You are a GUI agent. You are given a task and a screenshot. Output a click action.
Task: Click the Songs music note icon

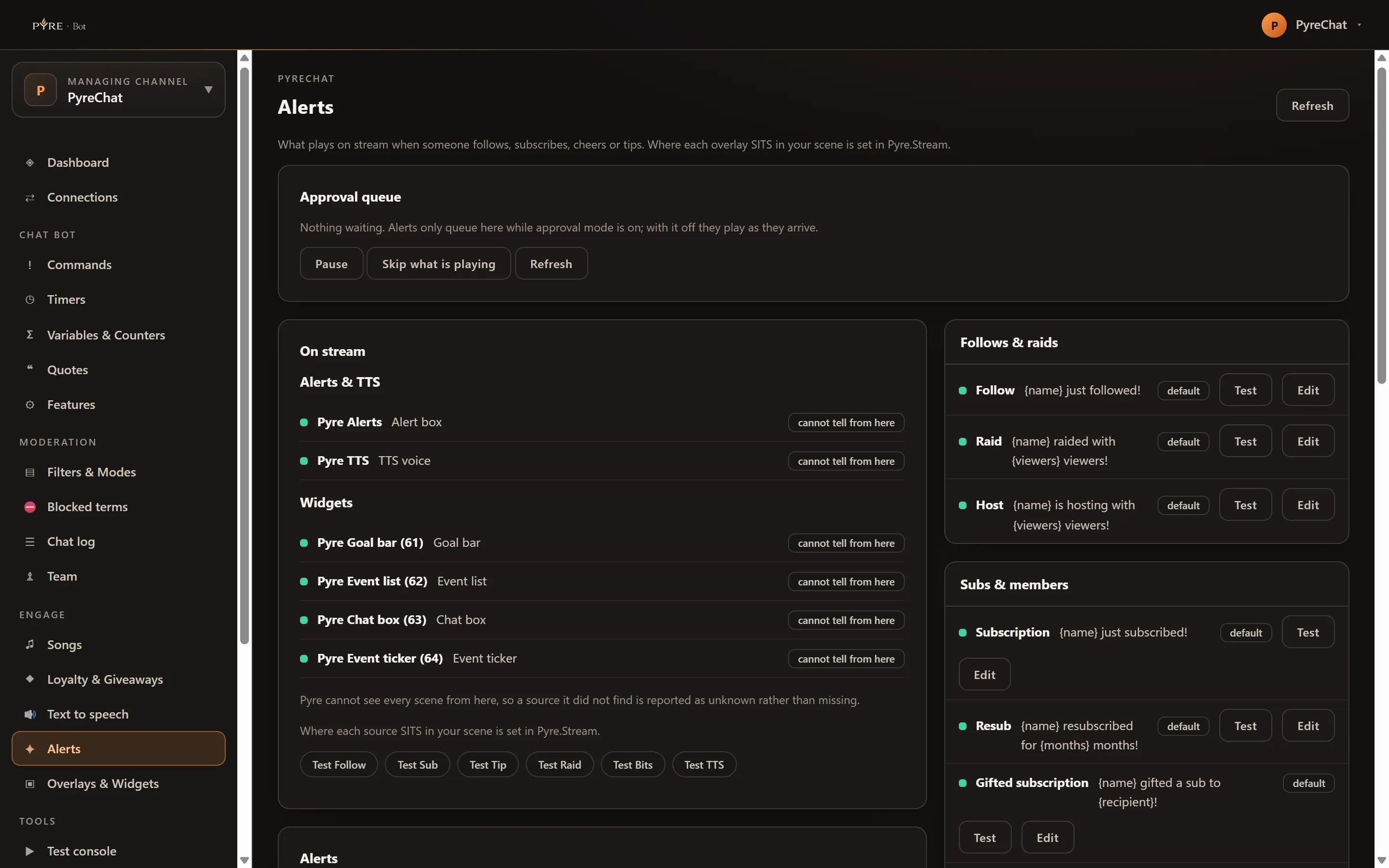30,644
